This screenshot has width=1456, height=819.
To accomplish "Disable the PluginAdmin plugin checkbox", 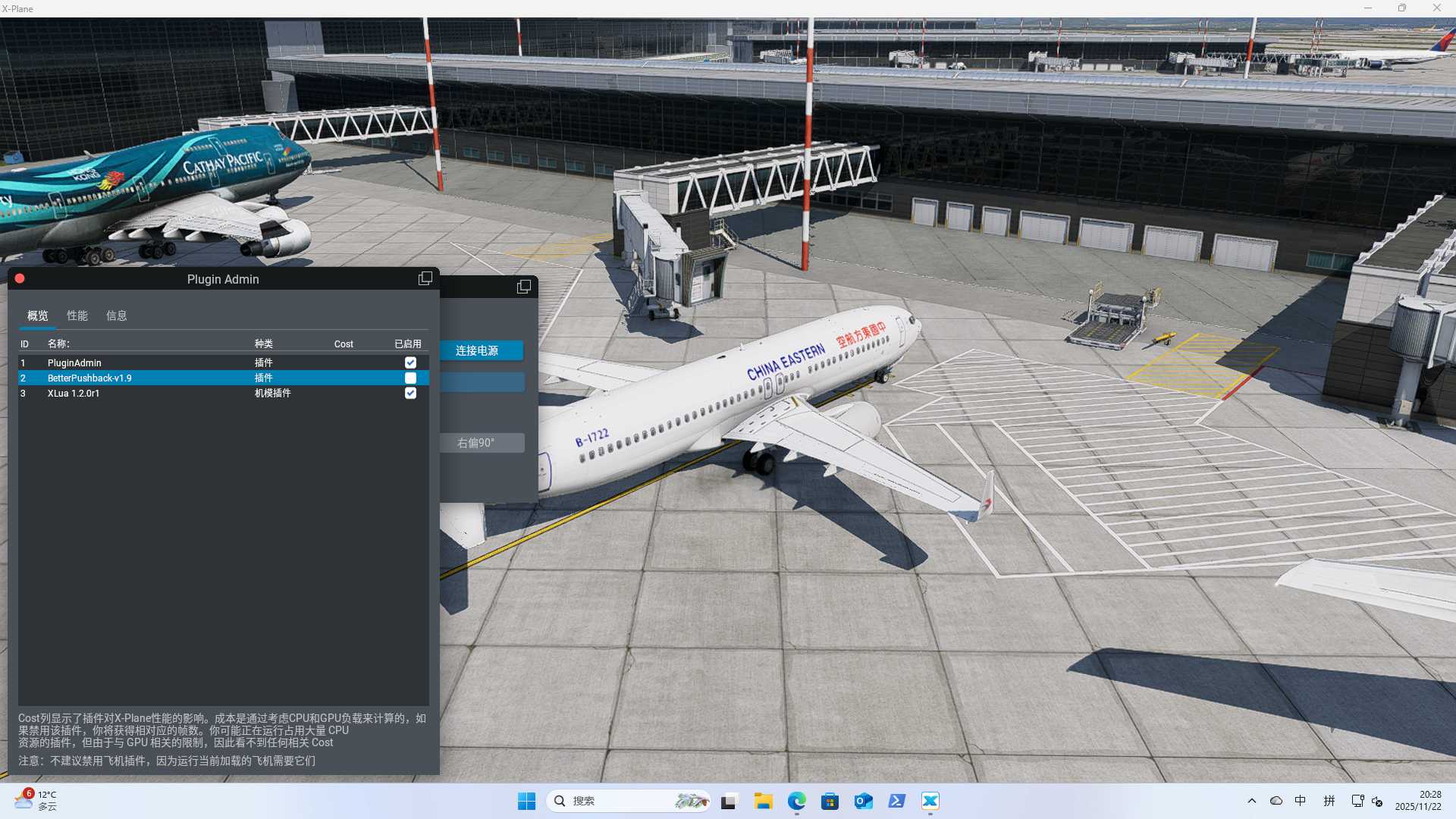I will (x=410, y=363).
